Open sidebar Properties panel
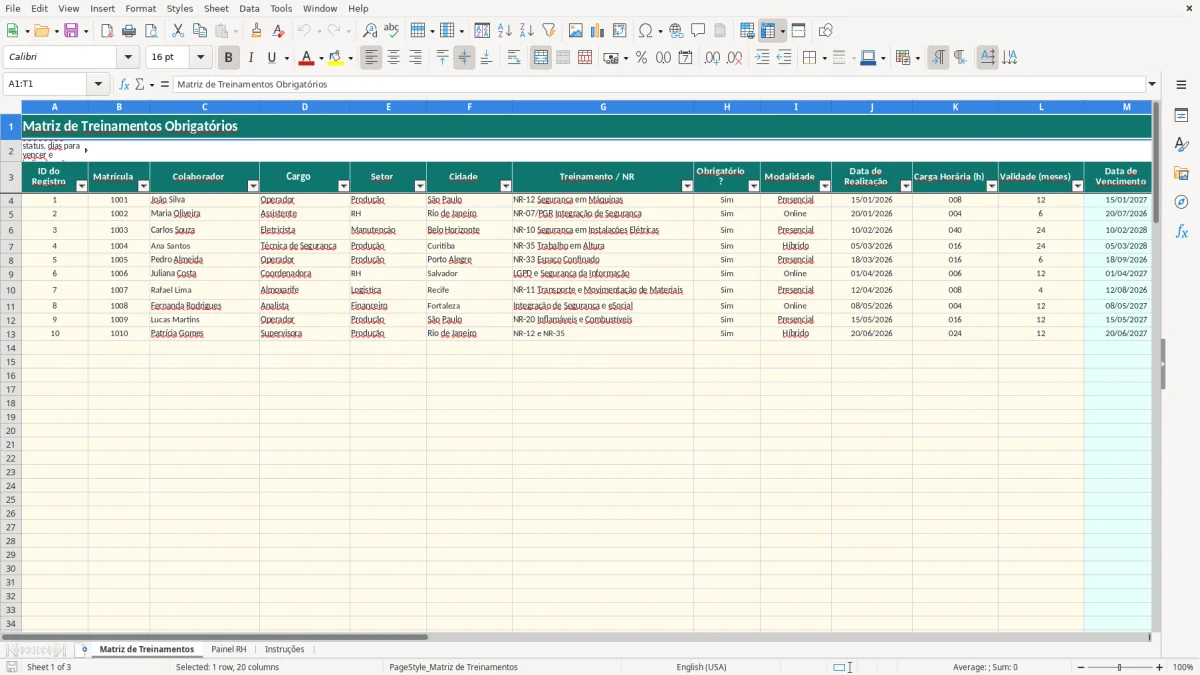The height and width of the screenshot is (675, 1200). (1181, 115)
